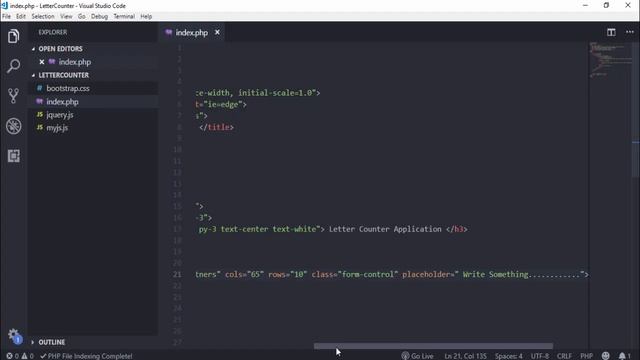The width and height of the screenshot is (640, 360).
Task: Open the Debug view in activity bar
Action: pos(13,126)
